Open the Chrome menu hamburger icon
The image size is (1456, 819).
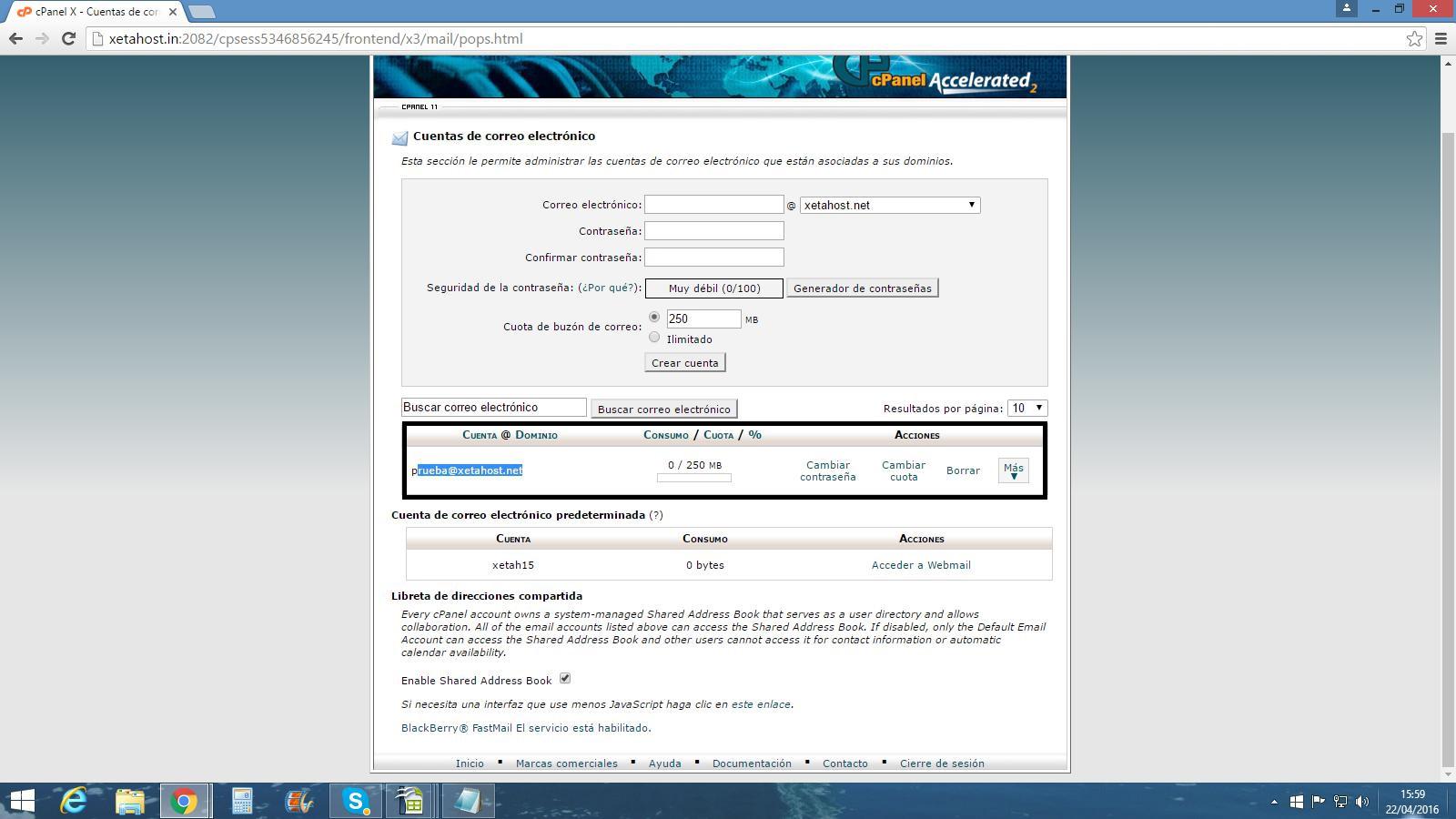(x=1441, y=38)
